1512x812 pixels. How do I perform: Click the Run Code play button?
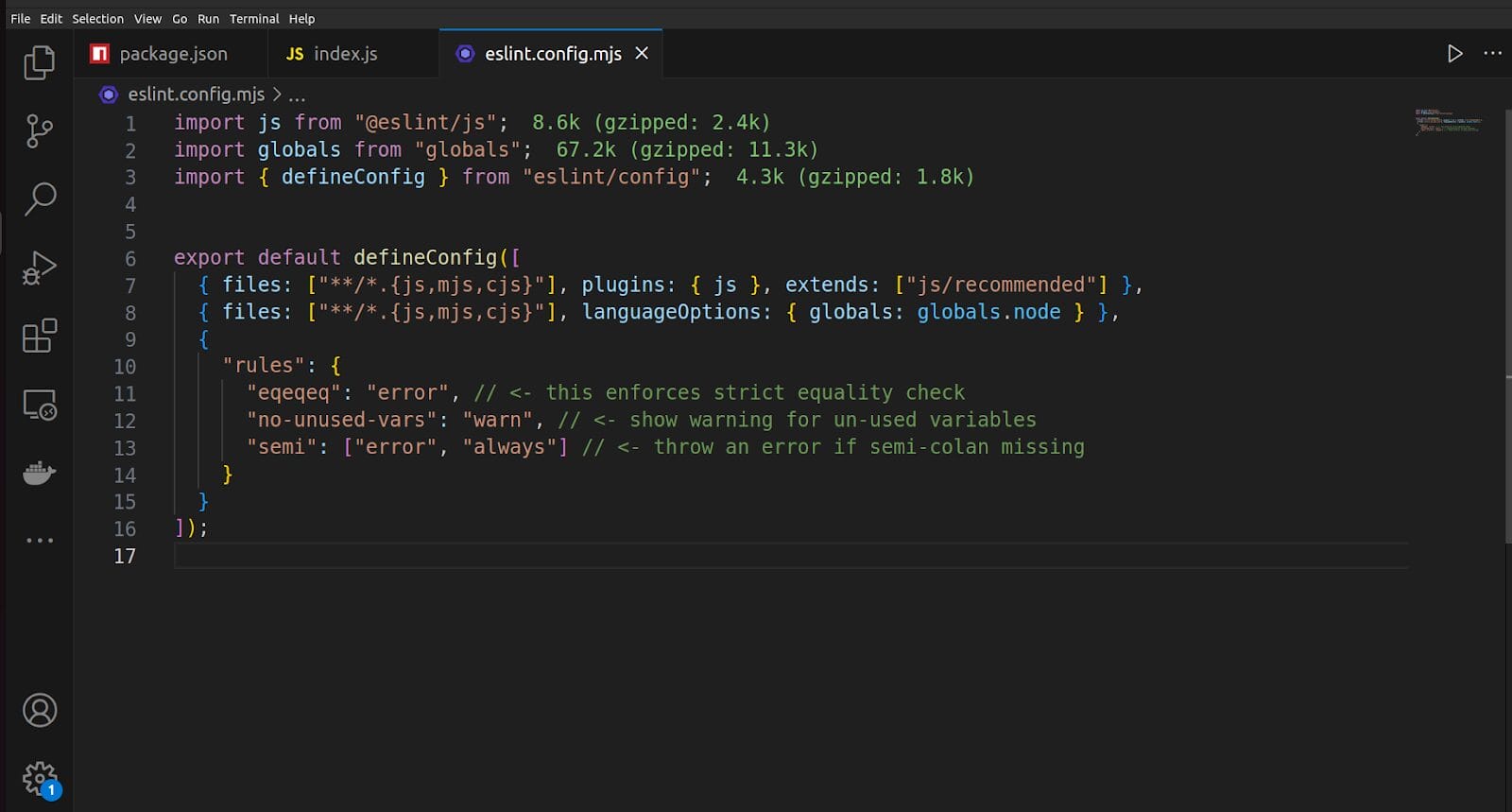(x=1454, y=54)
